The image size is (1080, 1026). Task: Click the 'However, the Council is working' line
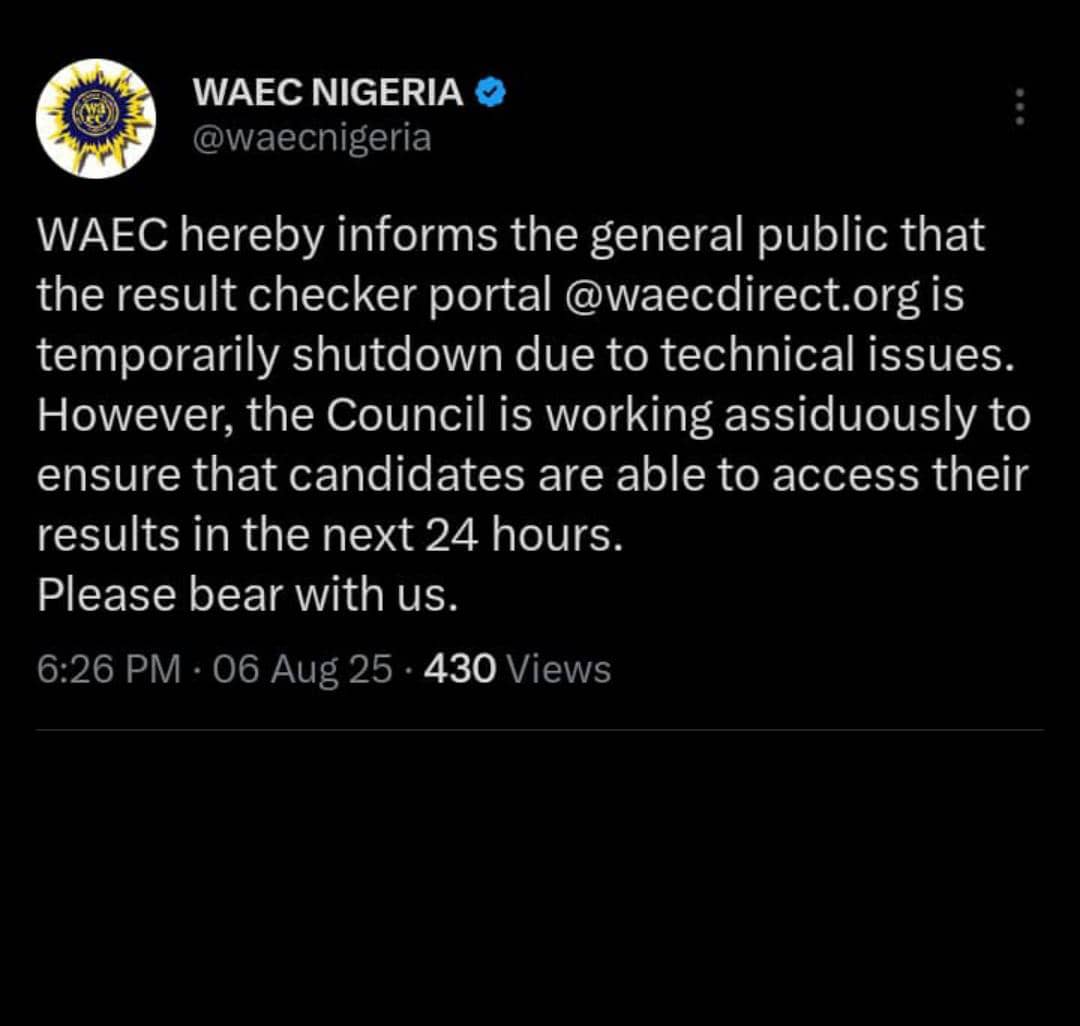click(x=534, y=415)
